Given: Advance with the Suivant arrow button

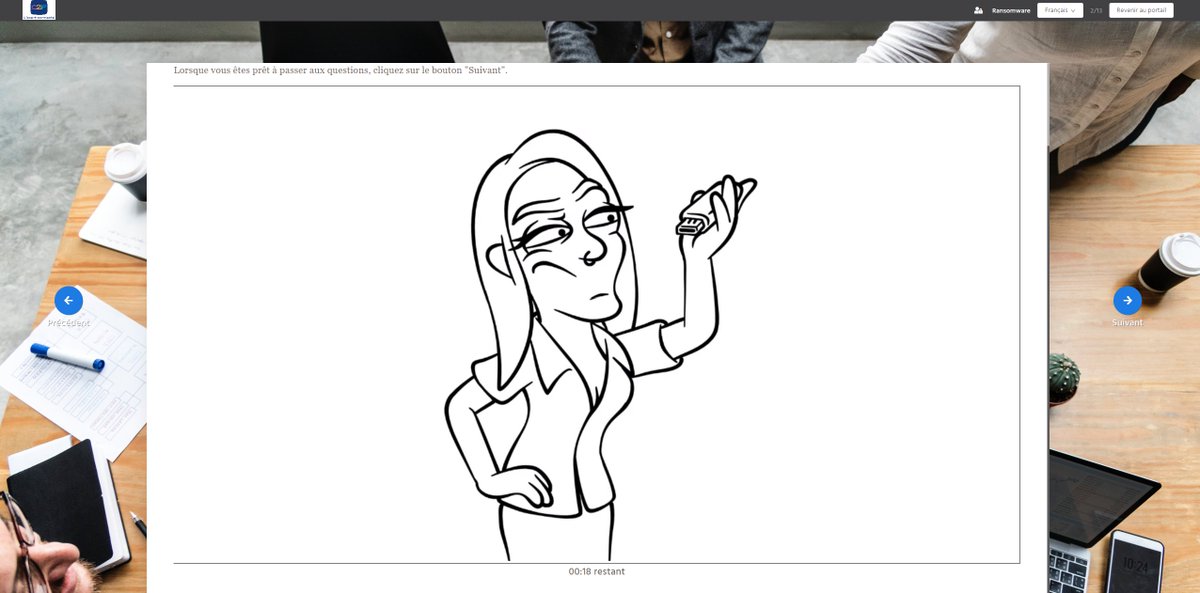Looking at the screenshot, I should pyautogui.click(x=1127, y=300).
